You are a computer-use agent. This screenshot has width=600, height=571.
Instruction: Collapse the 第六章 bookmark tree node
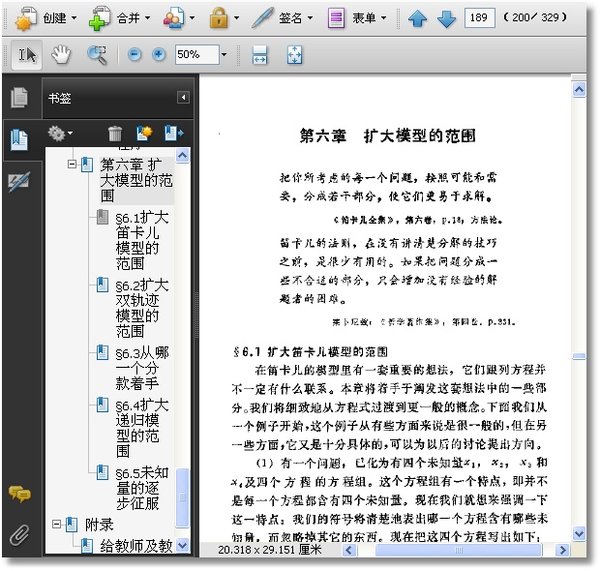point(72,163)
